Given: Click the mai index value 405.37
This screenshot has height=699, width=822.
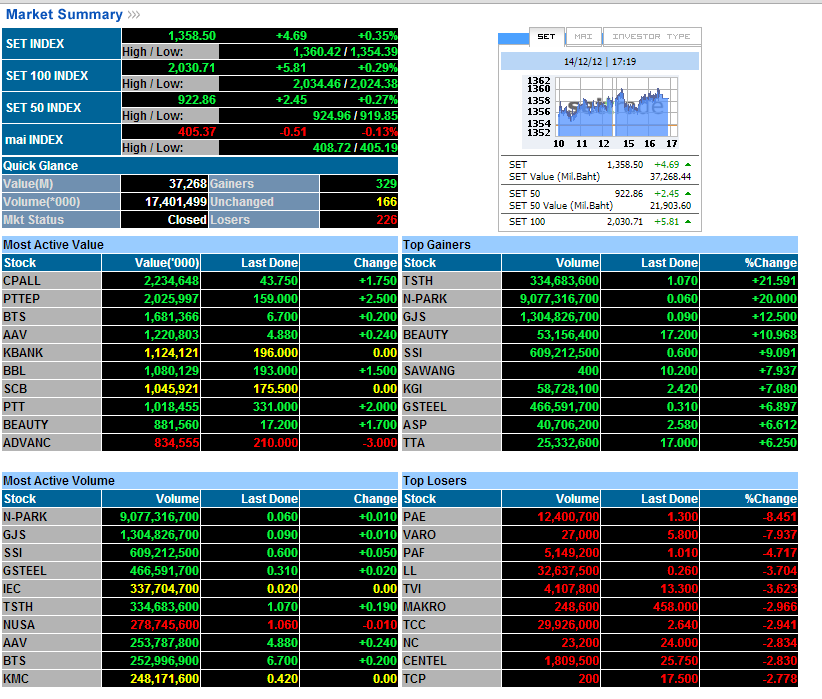Looking at the screenshot, I should 197,132.
